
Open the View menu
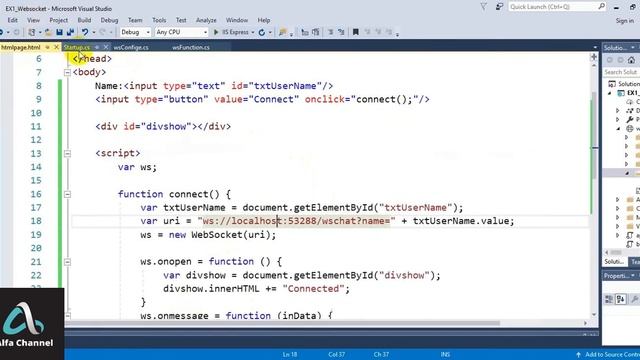[x=33, y=20]
